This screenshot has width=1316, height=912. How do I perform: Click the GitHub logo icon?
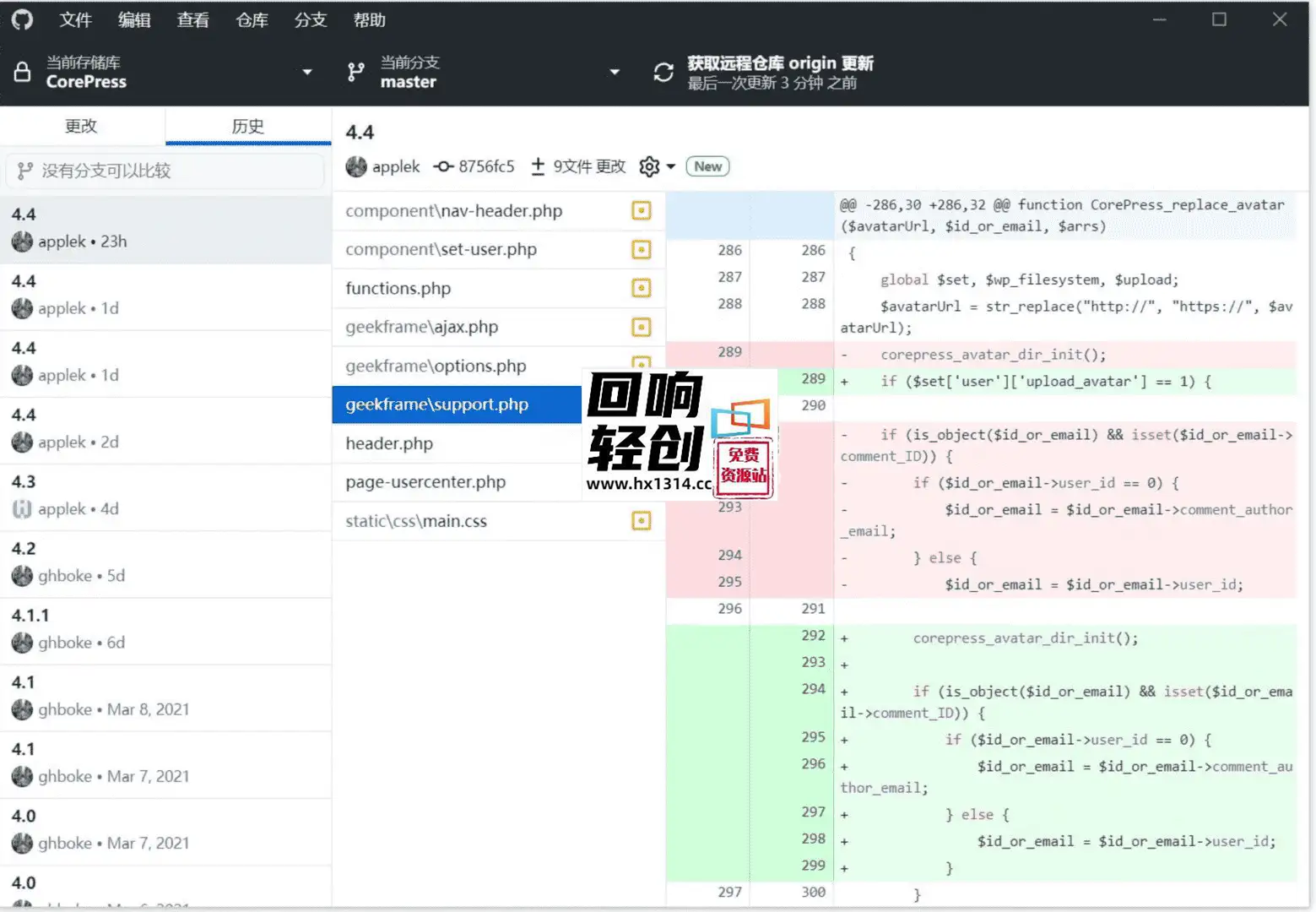22,19
